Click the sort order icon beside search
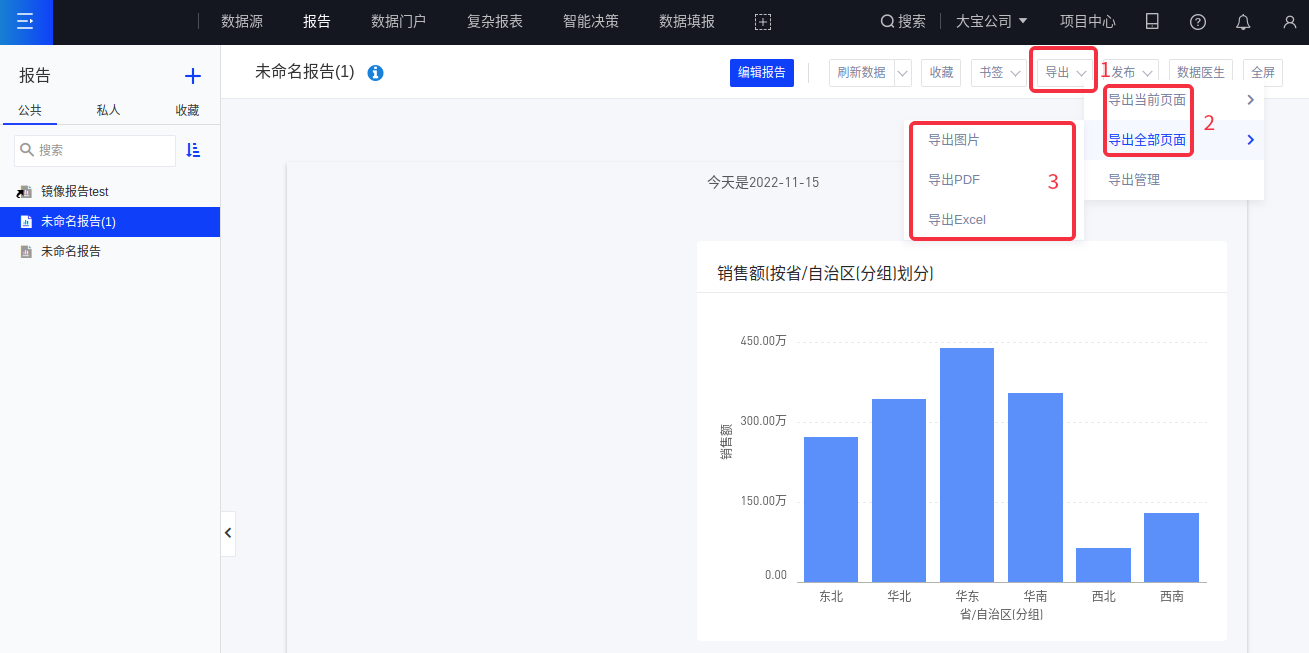The width and height of the screenshot is (1309, 653). [x=194, y=150]
